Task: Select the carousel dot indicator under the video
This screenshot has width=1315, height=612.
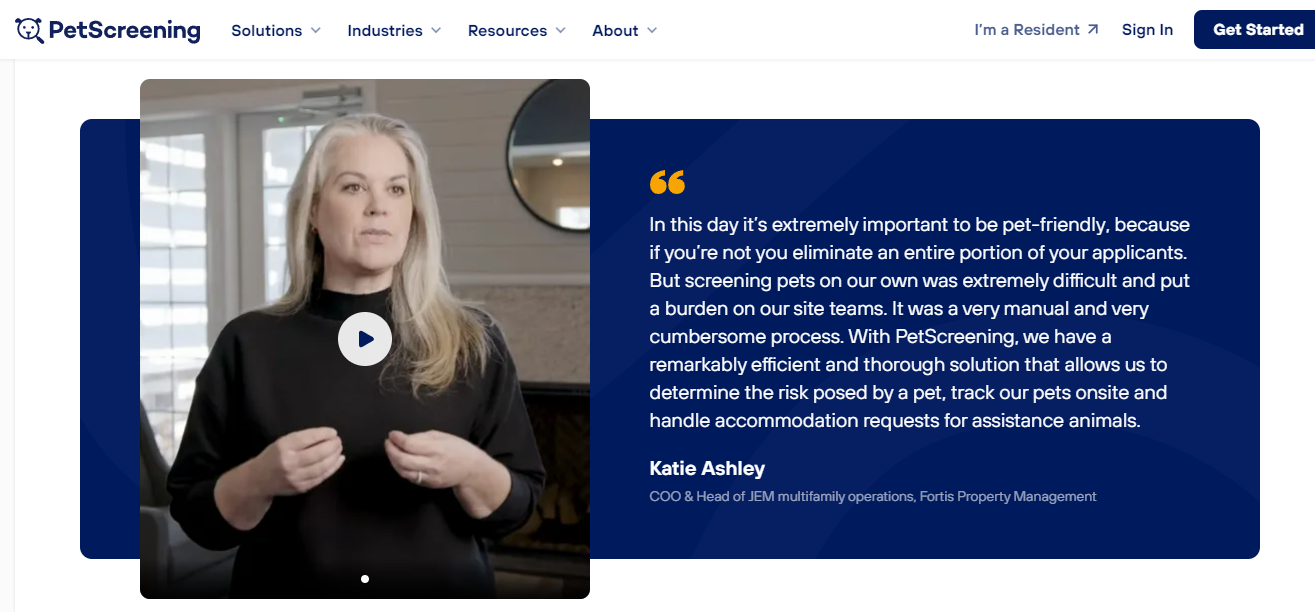Action: coord(365,579)
